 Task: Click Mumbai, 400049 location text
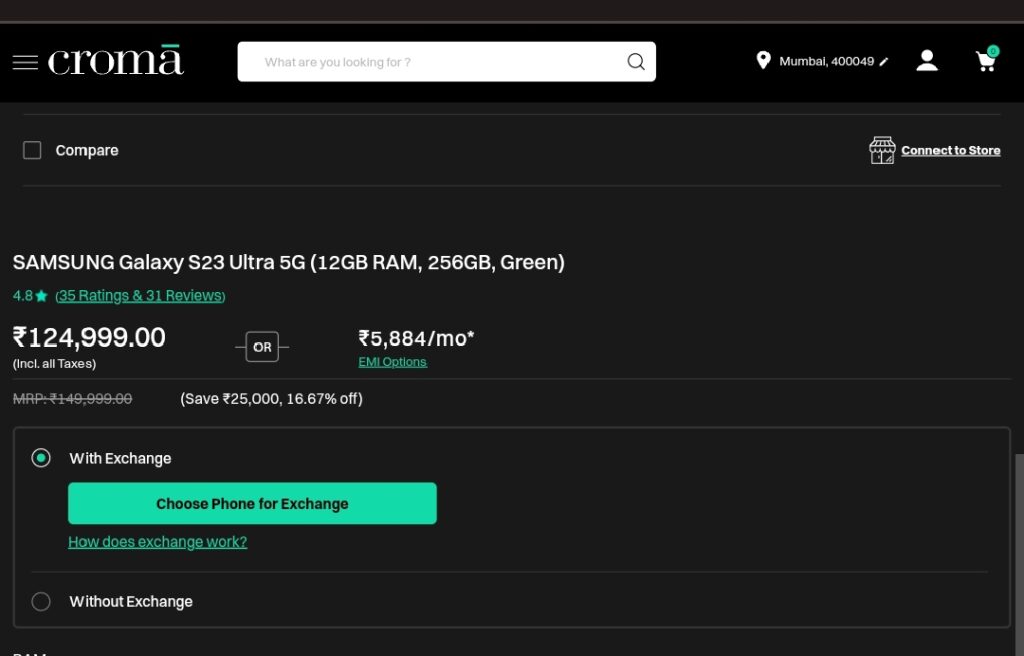pyautogui.click(x=826, y=61)
